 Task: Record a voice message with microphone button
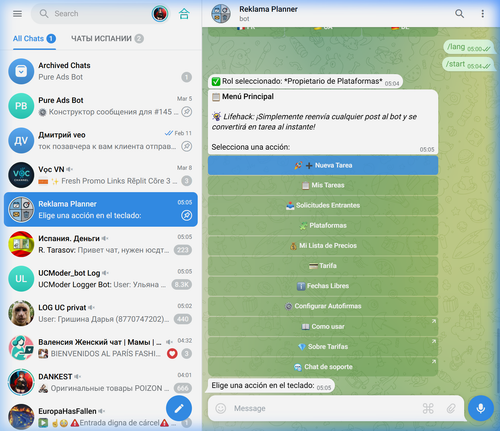[x=481, y=408]
